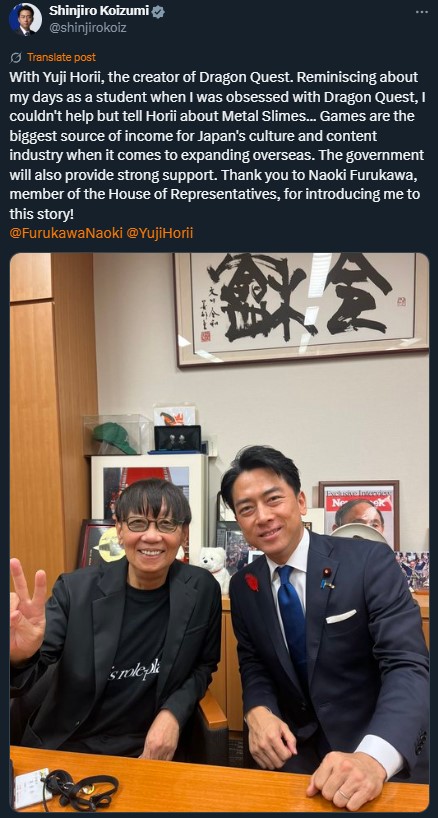Open the attached photo of two men
The height and width of the screenshot is (818, 438).
tap(220, 532)
